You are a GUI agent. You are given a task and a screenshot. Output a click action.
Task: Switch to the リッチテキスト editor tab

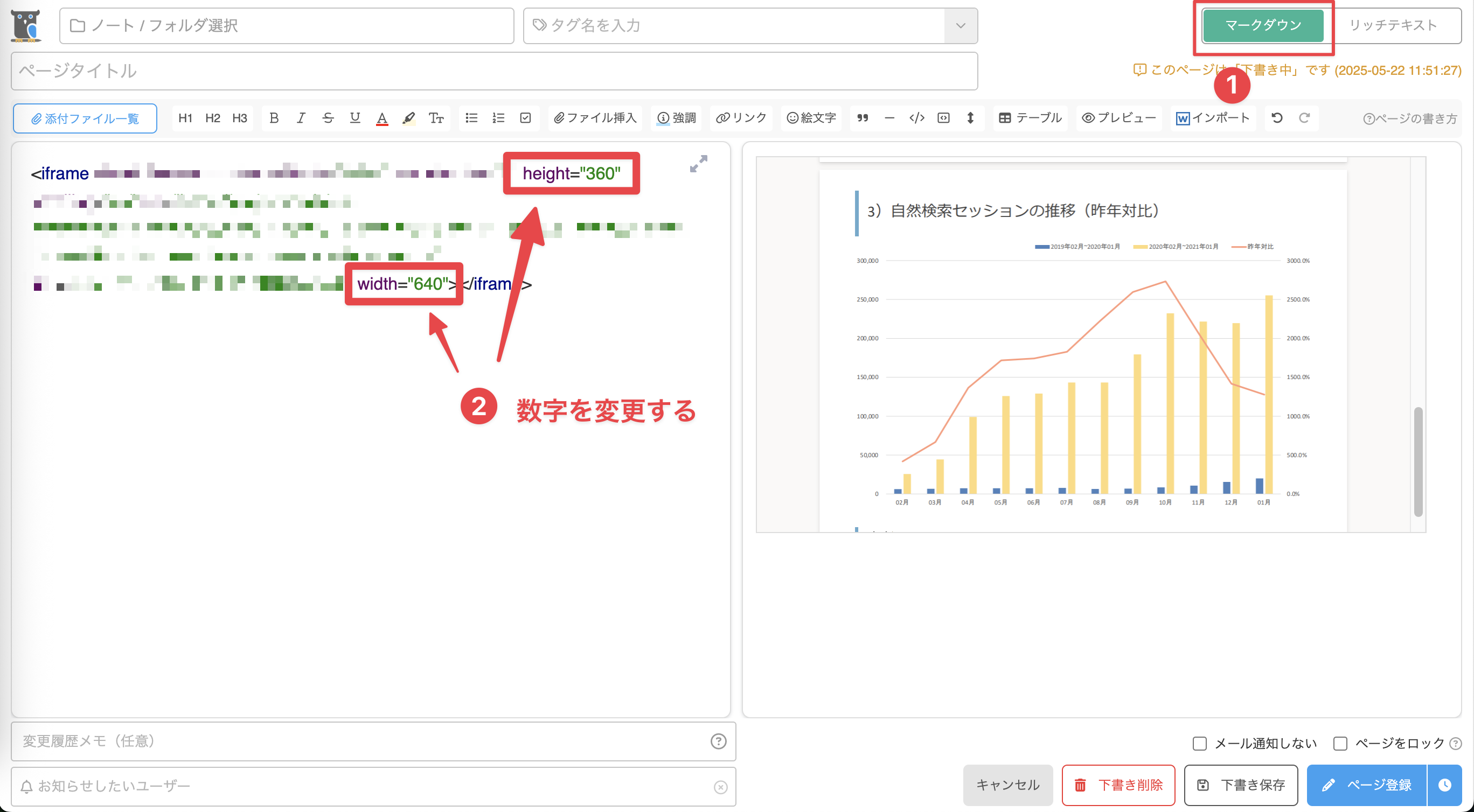(x=1393, y=26)
